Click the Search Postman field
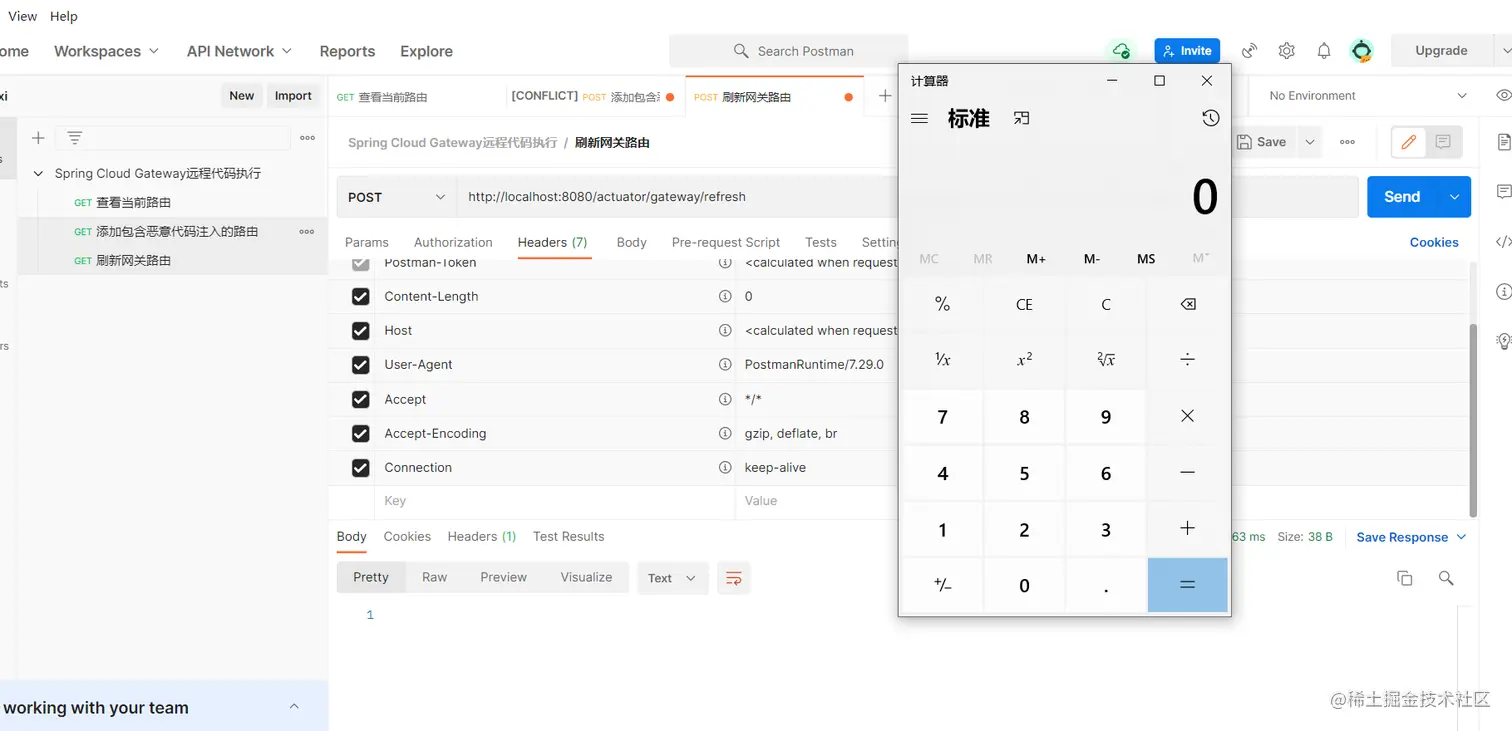Viewport: 1512px width, 731px height. pyautogui.click(x=788, y=51)
